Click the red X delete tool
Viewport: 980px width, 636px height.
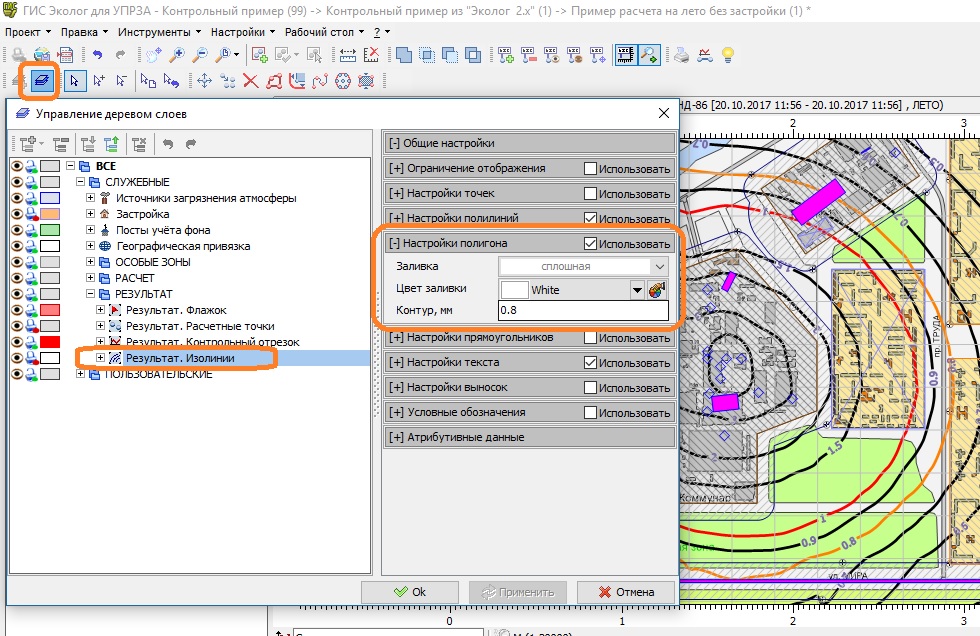click(x=250, y=81)
